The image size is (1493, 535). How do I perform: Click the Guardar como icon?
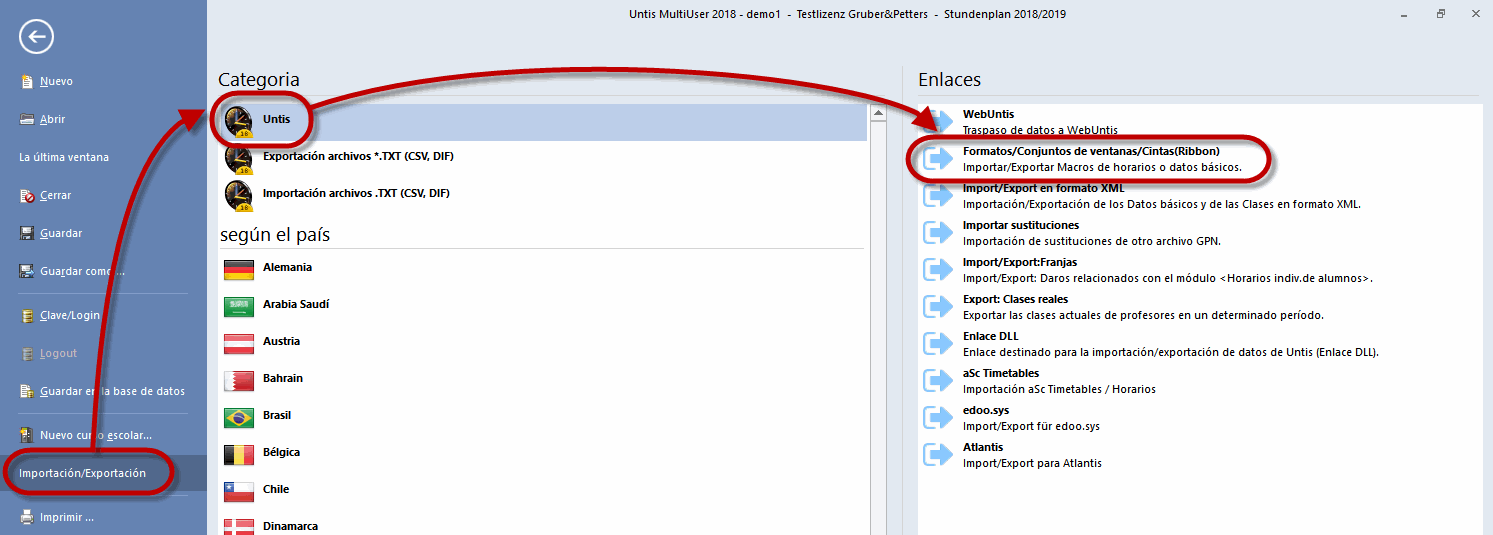coord(28,271)
